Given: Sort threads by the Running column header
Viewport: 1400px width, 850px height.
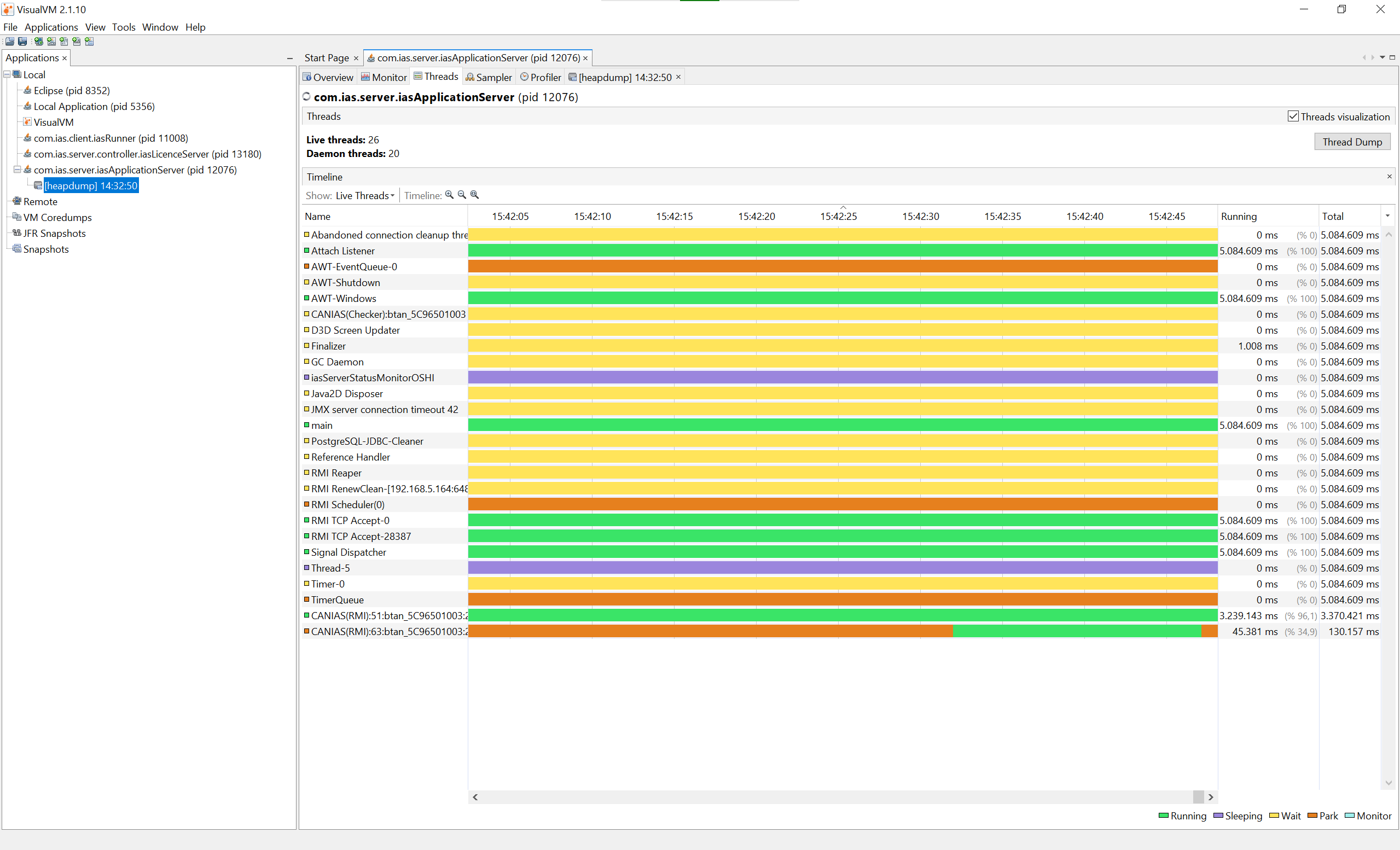Looking at the screenshot, I should (1268, 217).
